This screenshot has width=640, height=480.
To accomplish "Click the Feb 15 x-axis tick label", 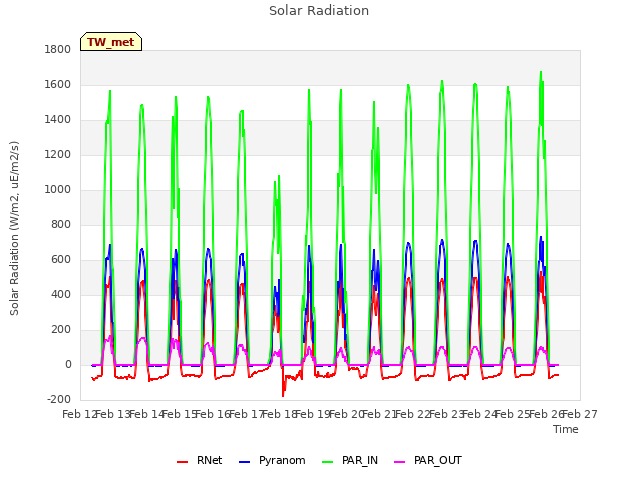I will click(179, 415).
